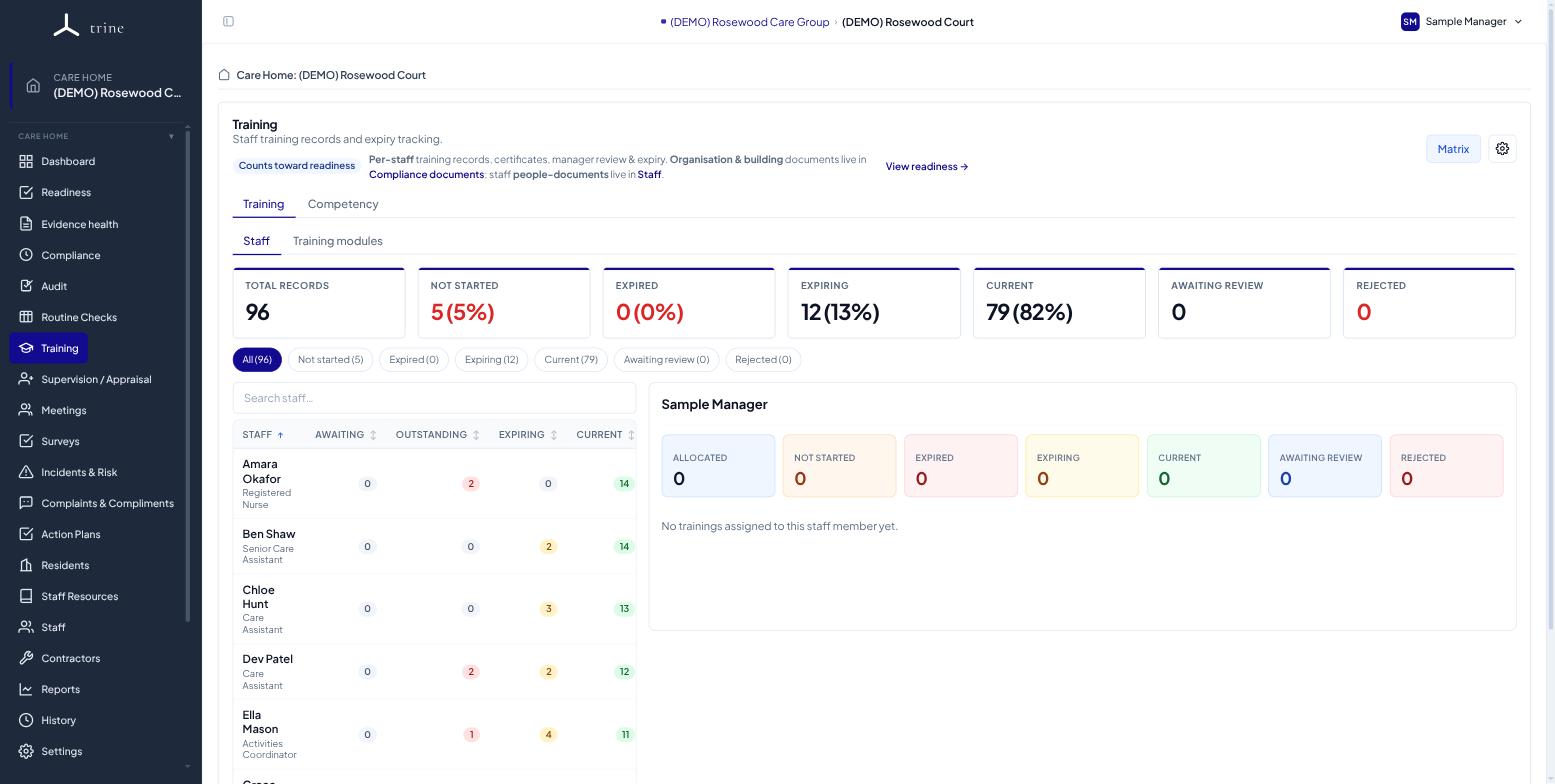Filter by Rejected (0) chip
Screen dimensions: 1555x784
pos(763,360)
